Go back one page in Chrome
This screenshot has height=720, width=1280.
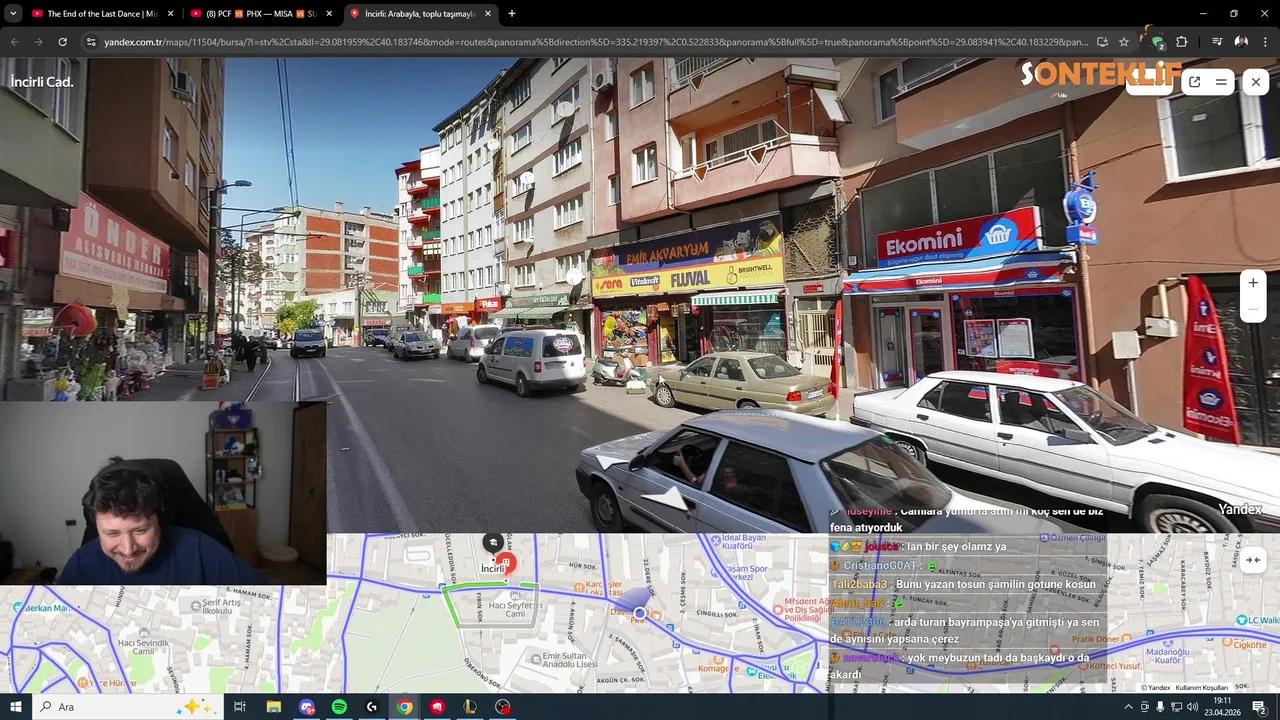coord(14,42)
